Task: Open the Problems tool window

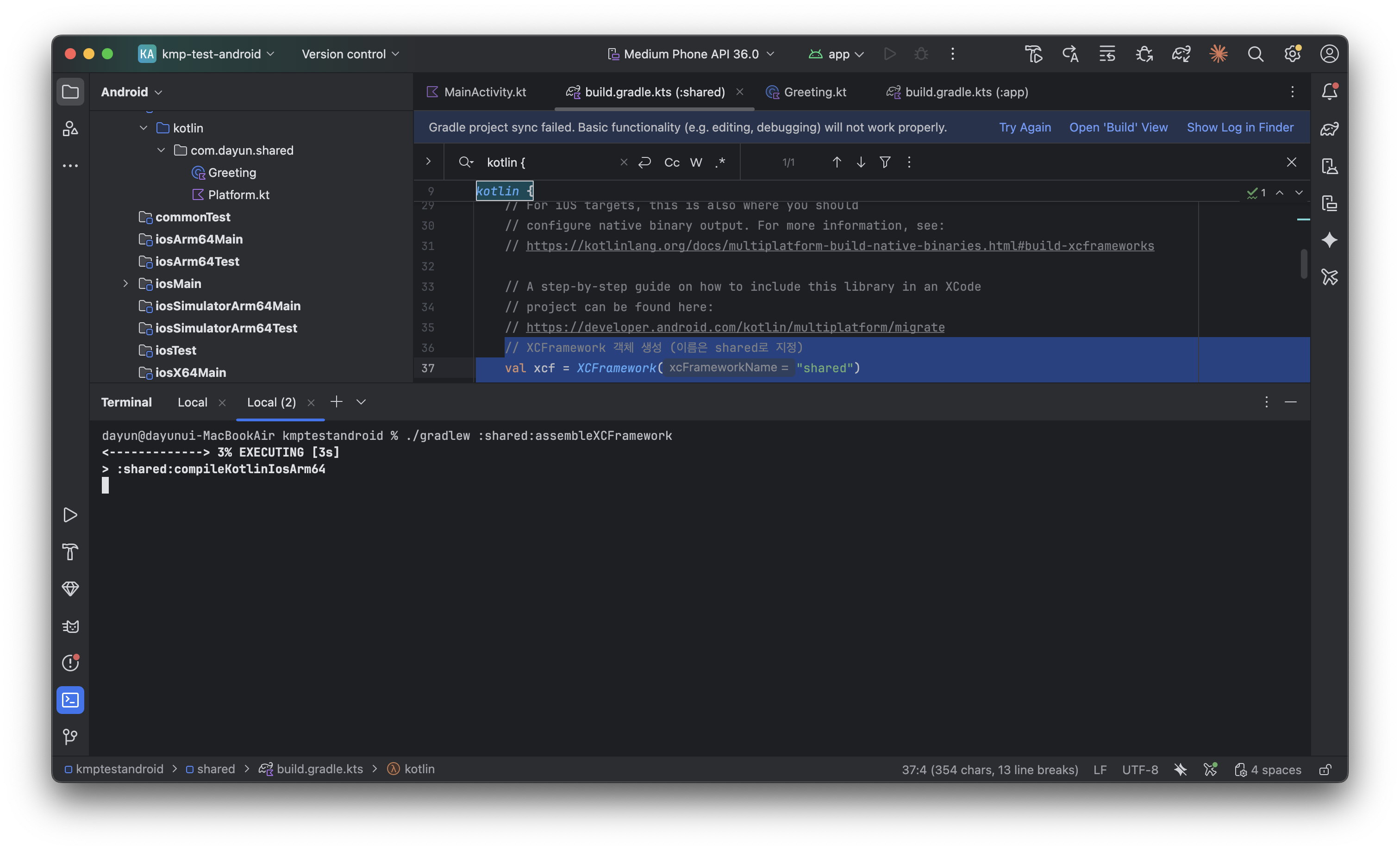Action: [x=70, y=663]
